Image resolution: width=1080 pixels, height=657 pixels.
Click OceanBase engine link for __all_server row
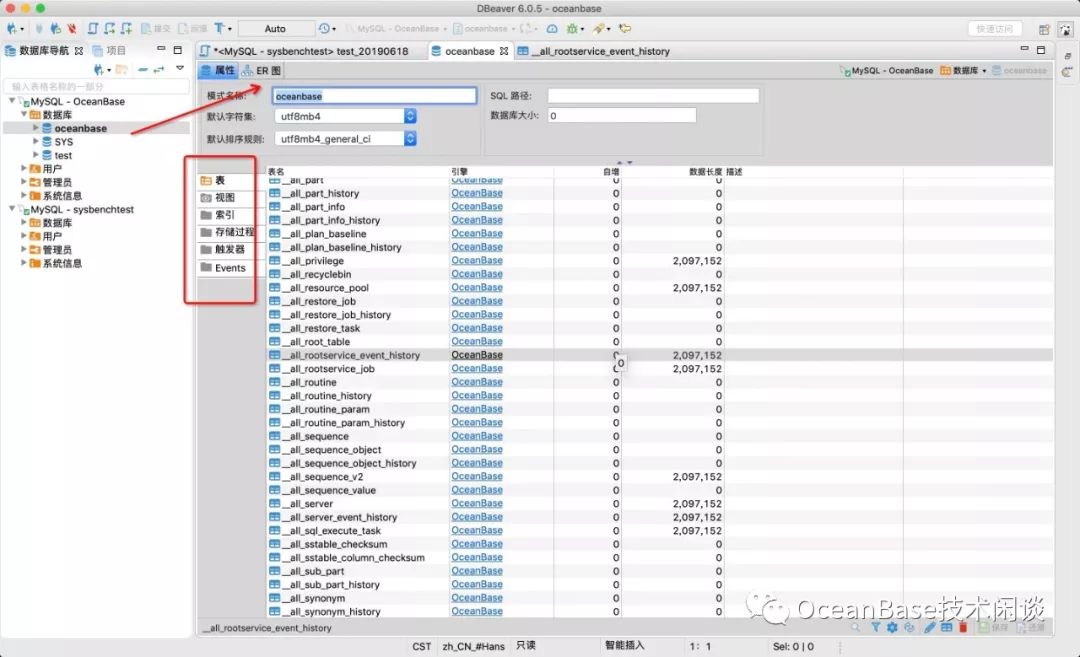coord(477,504)
